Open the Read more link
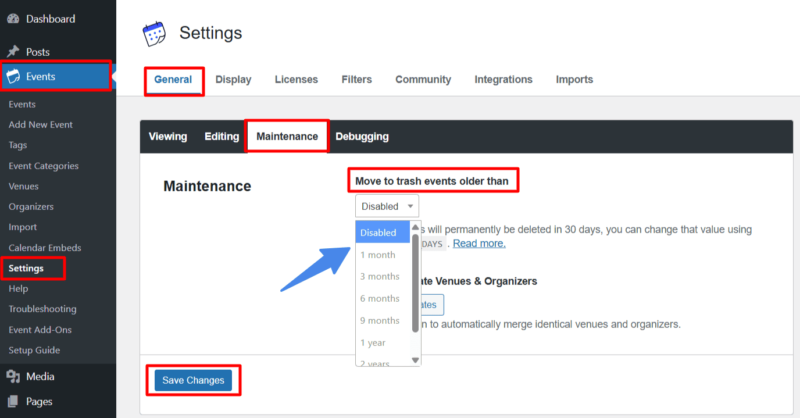 click(479, 243)
